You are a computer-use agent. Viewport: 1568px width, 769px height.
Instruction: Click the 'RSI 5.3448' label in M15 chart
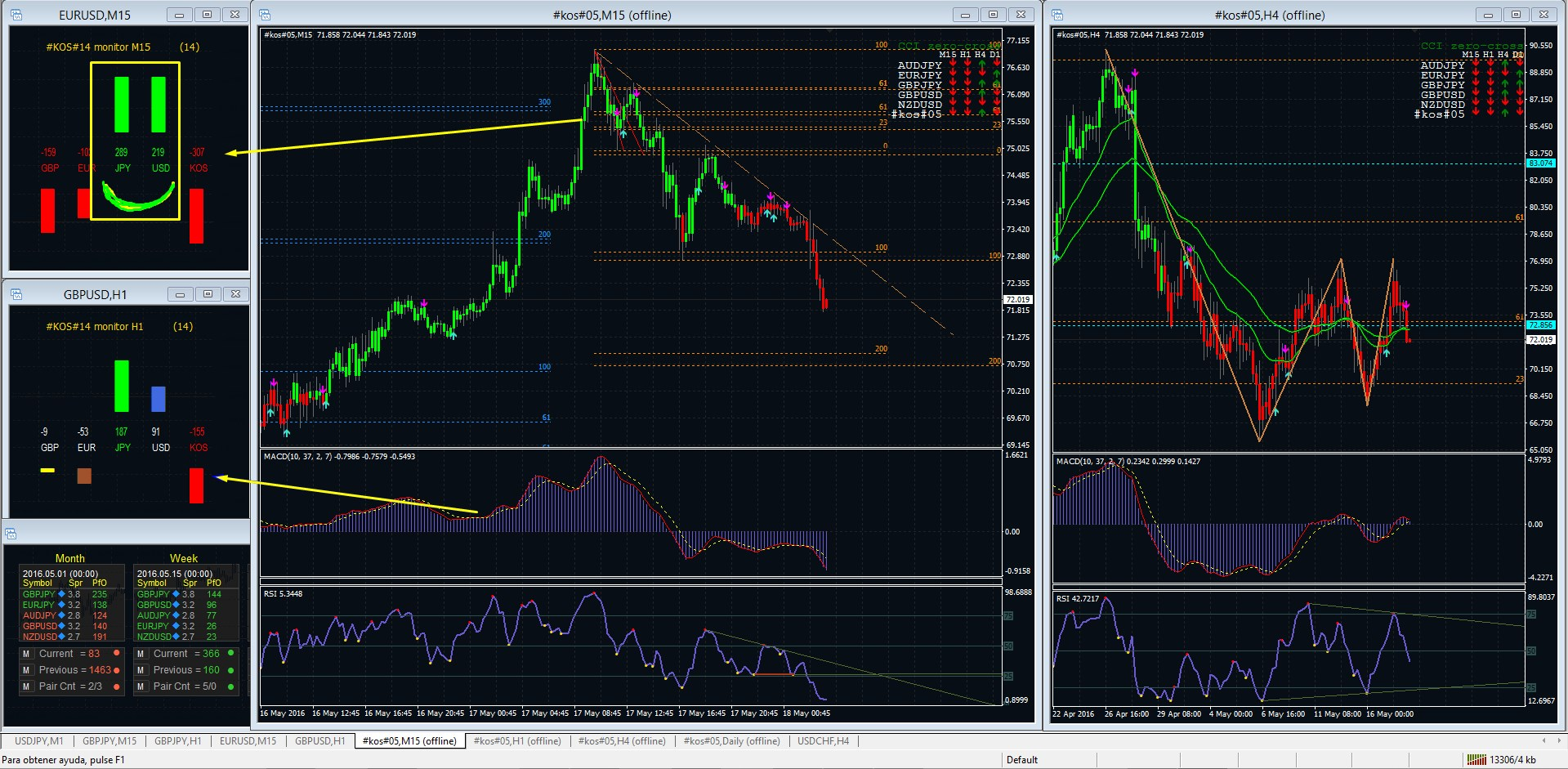(x=283, y=594)
